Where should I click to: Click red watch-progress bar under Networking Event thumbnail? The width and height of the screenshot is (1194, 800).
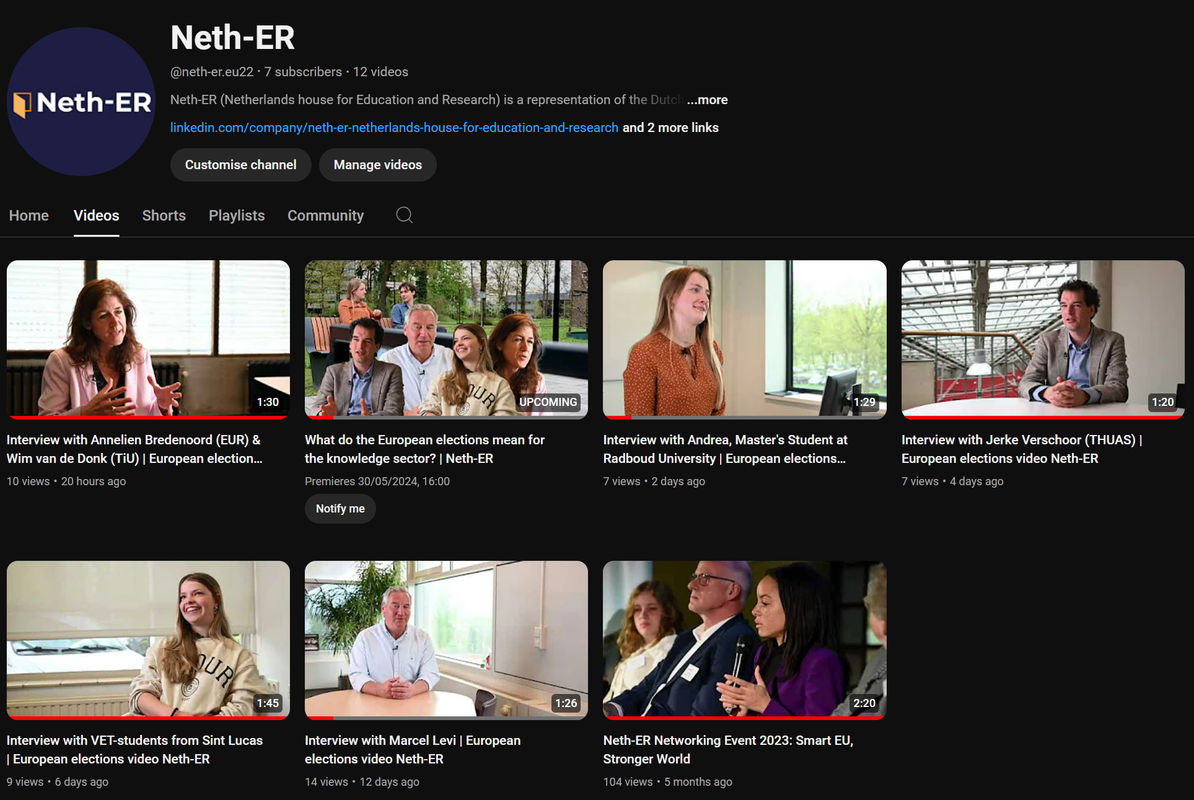[745, 718]
